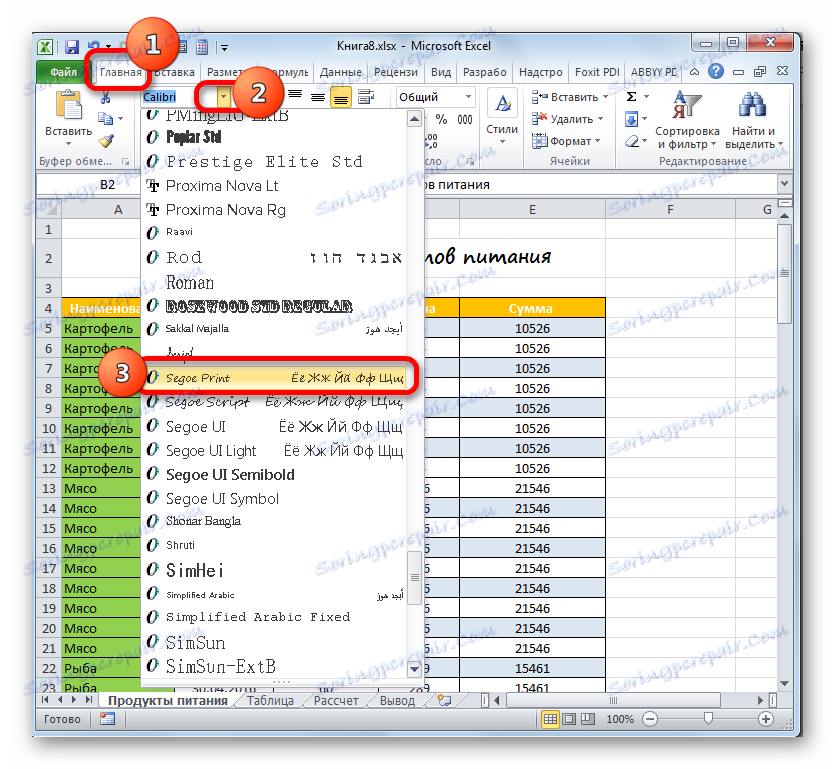Click the font name input box Calibri
The image size is (835, 769).
click(x=180, y=97)
